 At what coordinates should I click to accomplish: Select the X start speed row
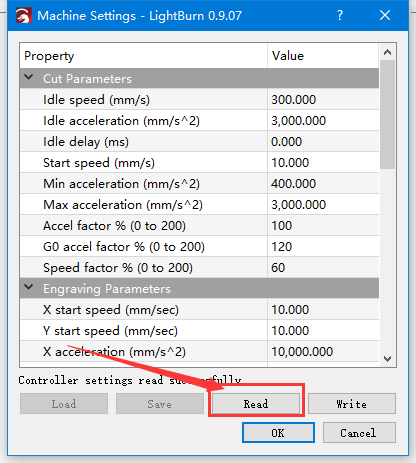point(199,309)
